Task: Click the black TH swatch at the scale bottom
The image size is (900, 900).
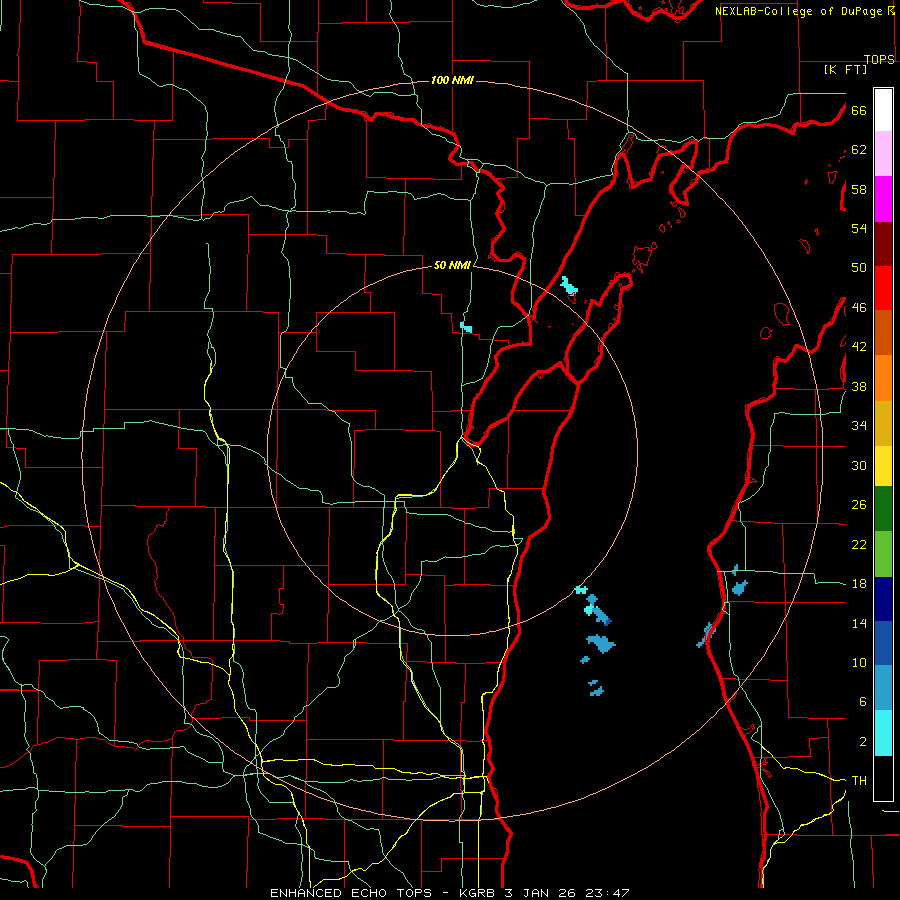Action: pos(883,778)
